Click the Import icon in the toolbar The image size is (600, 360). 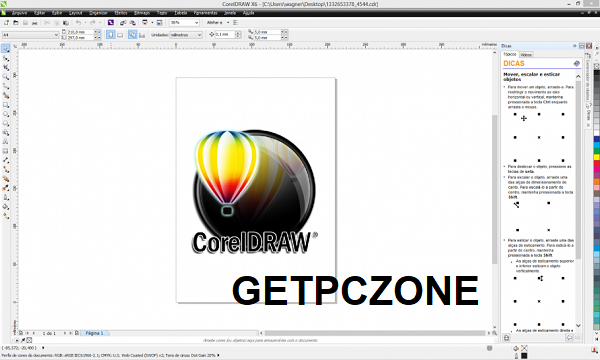[x=123, y=23]
